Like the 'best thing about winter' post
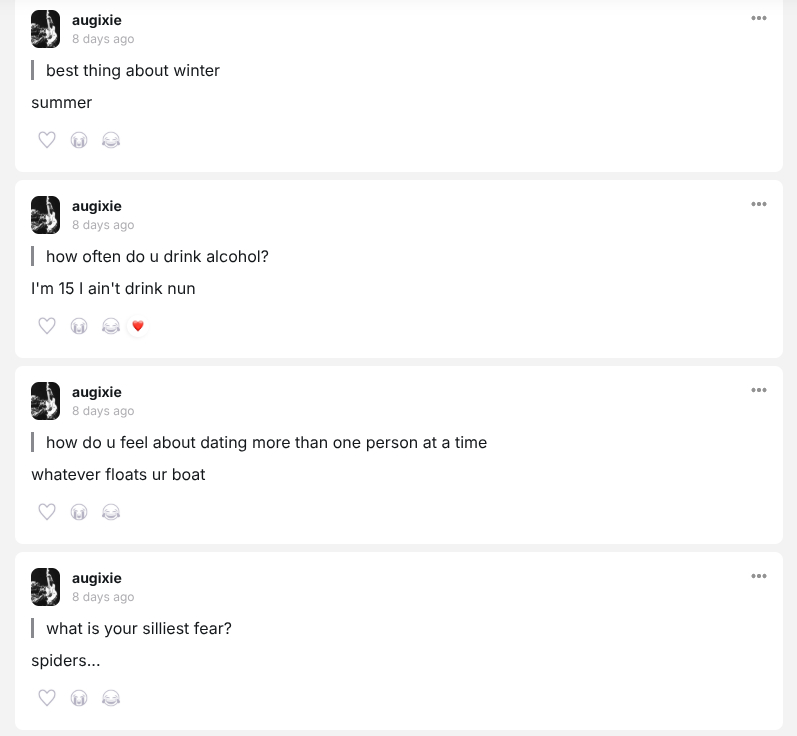Image resolution: width=797 pixels, height=736 pixels. (x=47, y=140)
